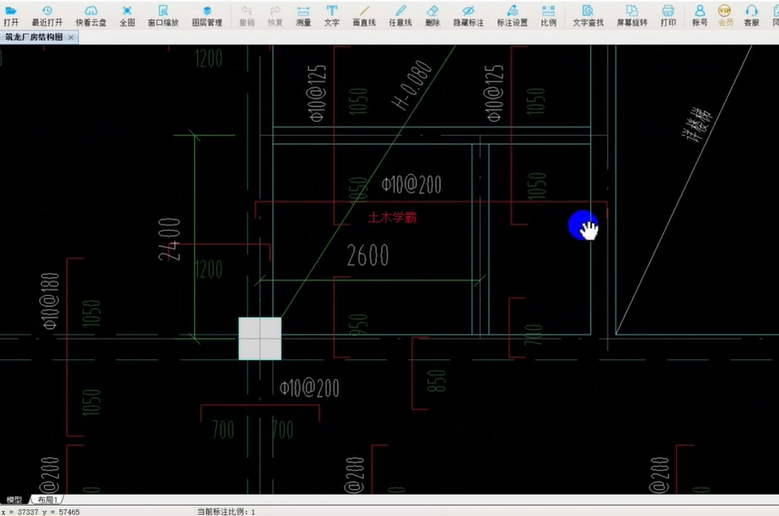Click the print (打印) button
This screenshot has height=516, width=779.
click(x=668, y=14)
